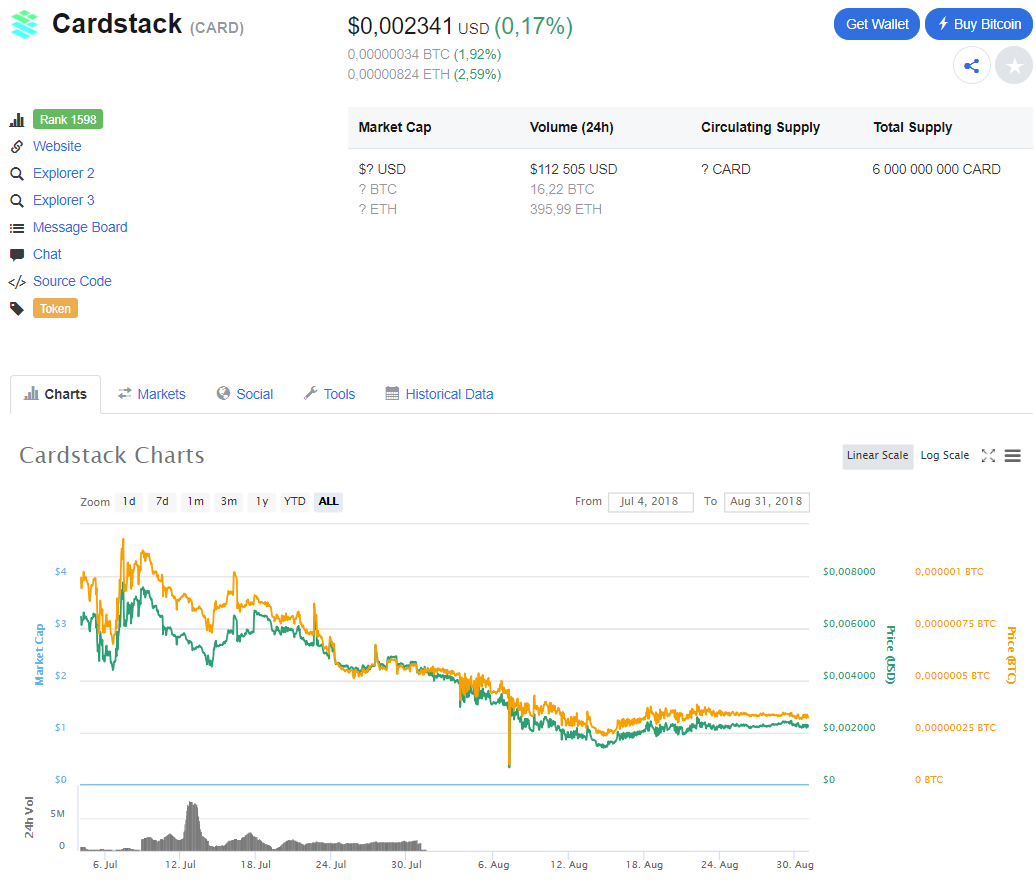Screen dimensions: 1036x887
Task: Click the globe icon of Social tab
Action: pos(223,393)
